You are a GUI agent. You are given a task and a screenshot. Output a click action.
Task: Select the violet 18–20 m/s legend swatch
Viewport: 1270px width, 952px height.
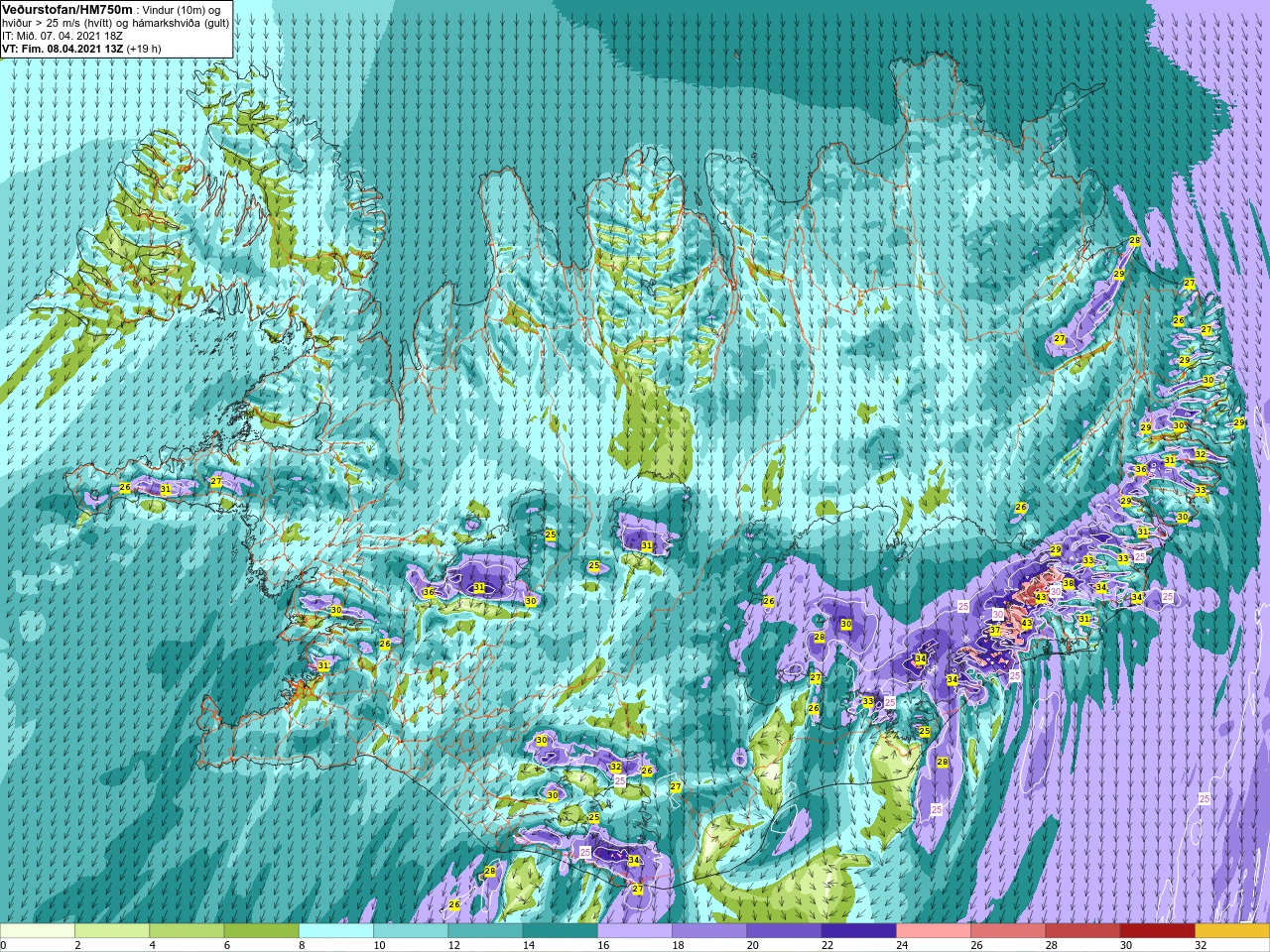(709, 931)
